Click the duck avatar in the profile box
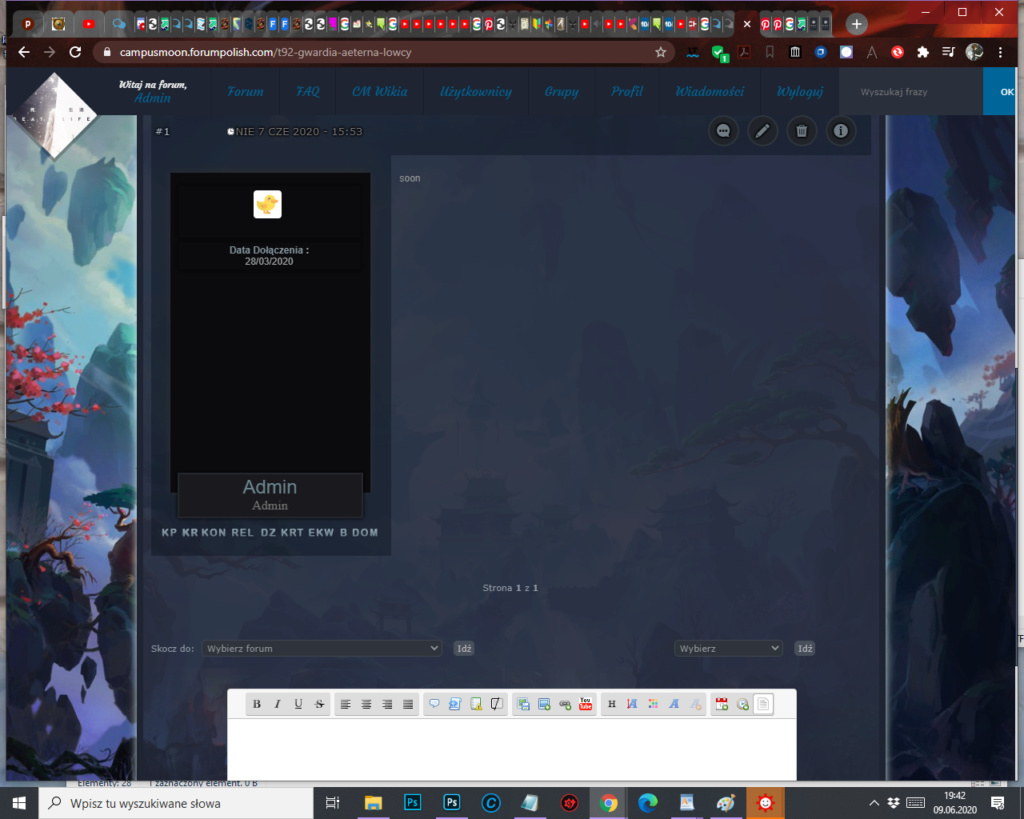The width and height of the screenshot is (1024, 819). (267, 204)
